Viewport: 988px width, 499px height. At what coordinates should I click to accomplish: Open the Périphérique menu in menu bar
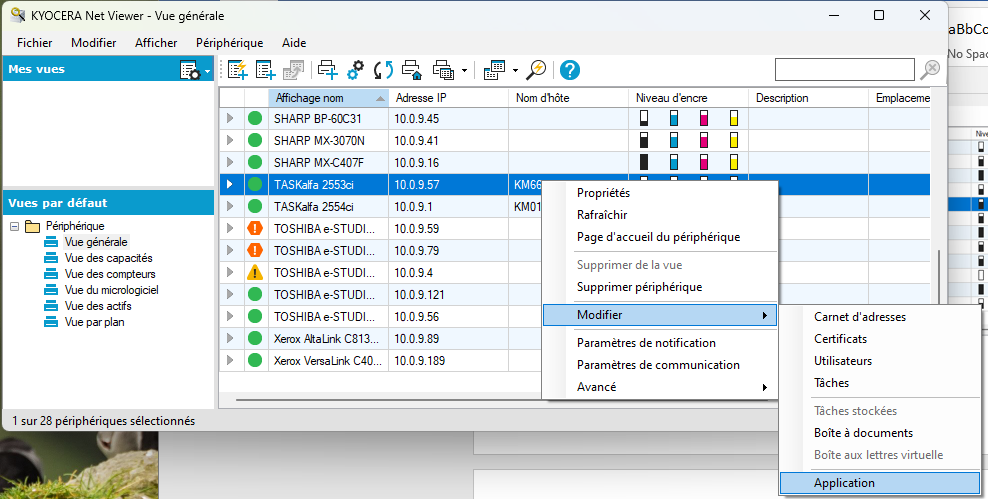[229, 43]
